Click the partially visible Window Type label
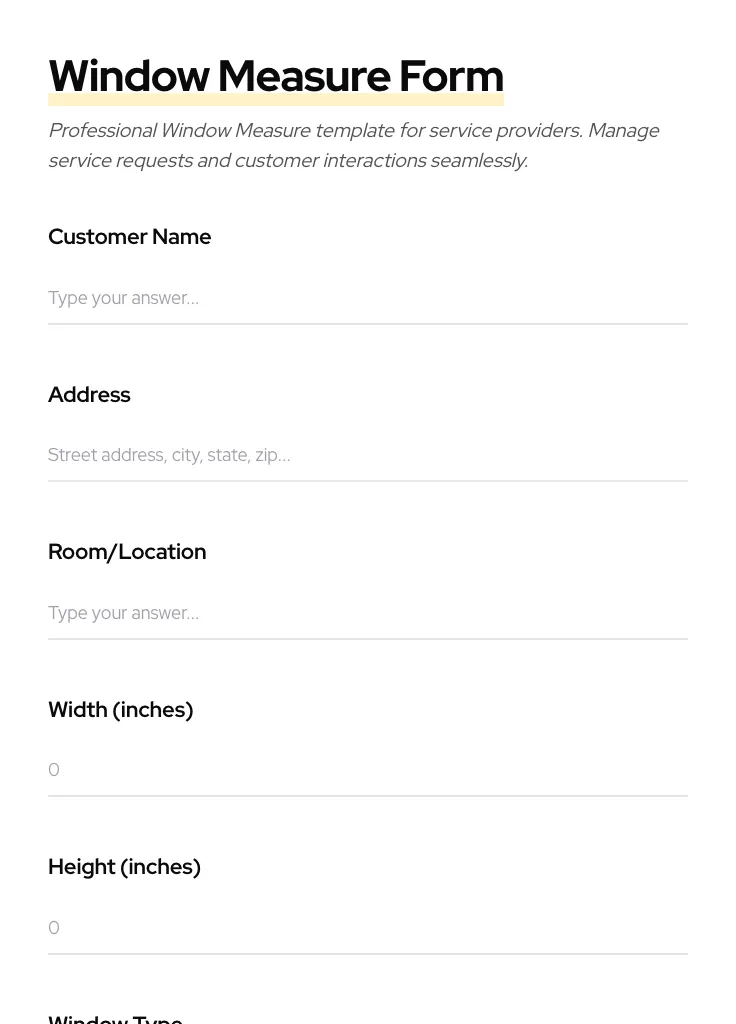This screenshot has width=736, height=1024. (x=115, y=1017)
